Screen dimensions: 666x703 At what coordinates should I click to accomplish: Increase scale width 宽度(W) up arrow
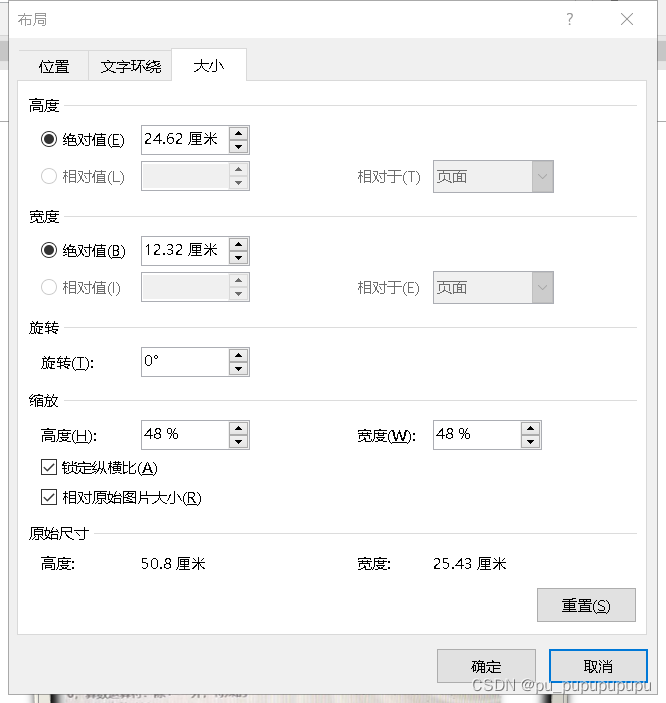(x=531, y=428)
